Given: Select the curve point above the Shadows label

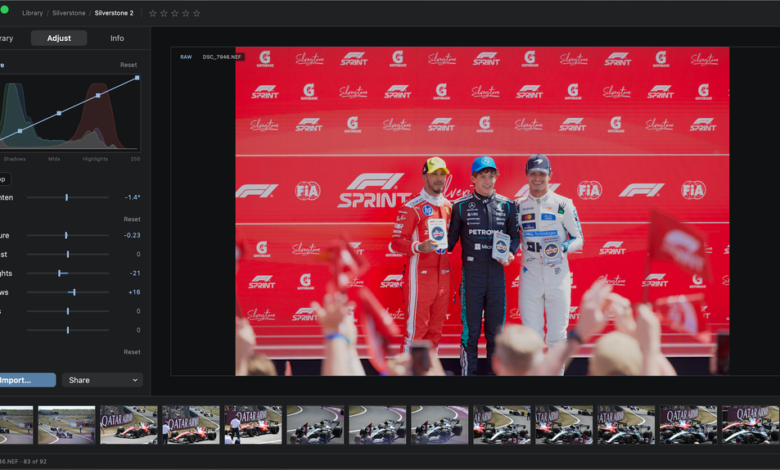Looking at the screenshot, I should pos(20,131).
